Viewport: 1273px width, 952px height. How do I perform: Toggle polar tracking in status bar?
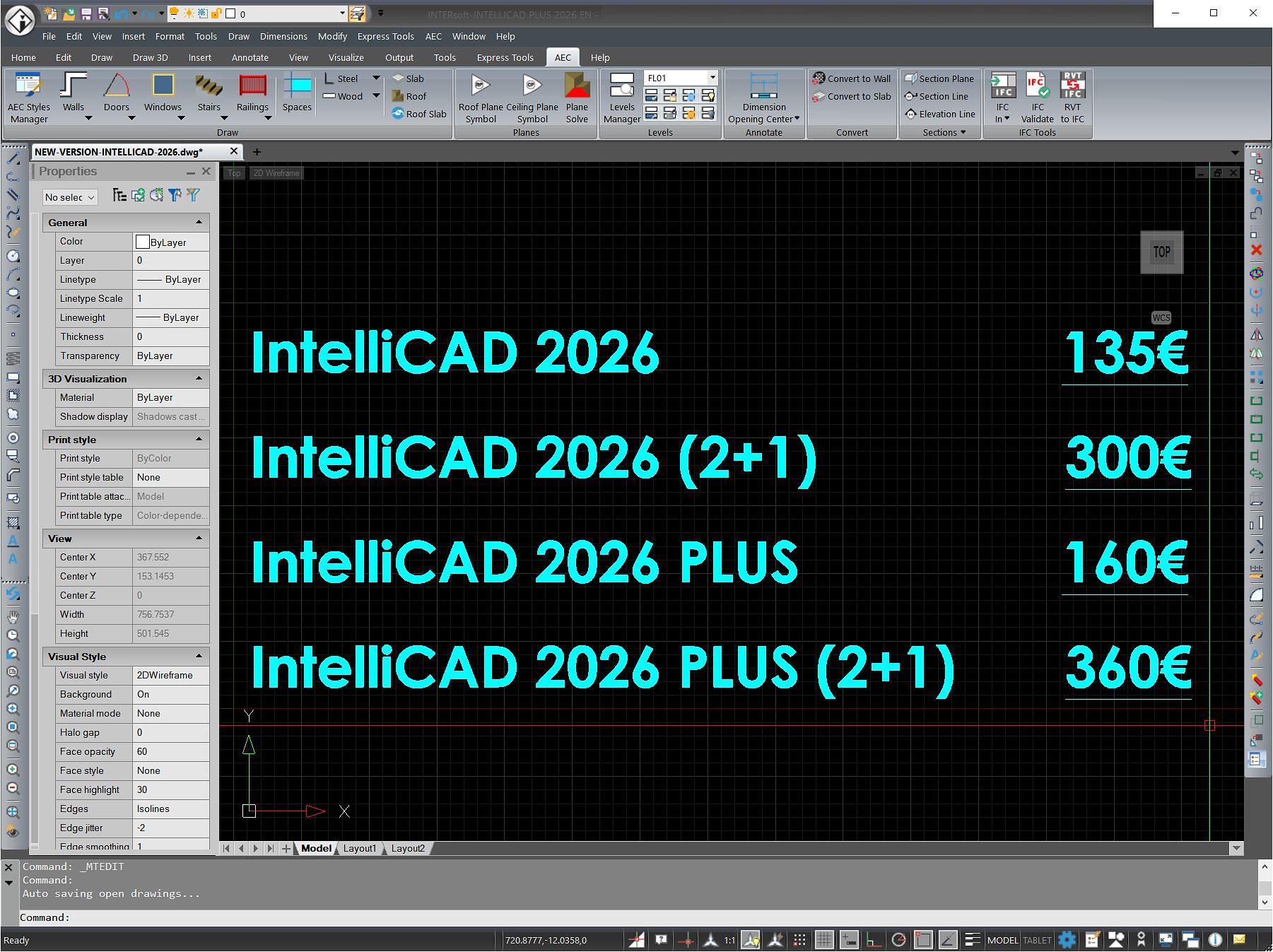pos(898,940)
